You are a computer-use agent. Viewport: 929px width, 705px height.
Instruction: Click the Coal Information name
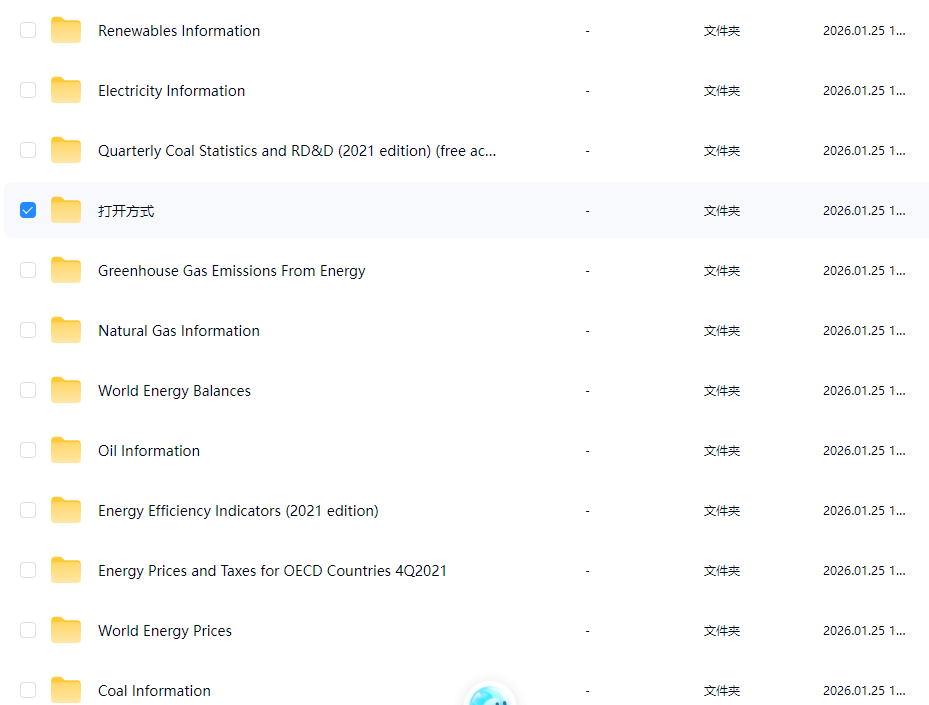point(154,691)
